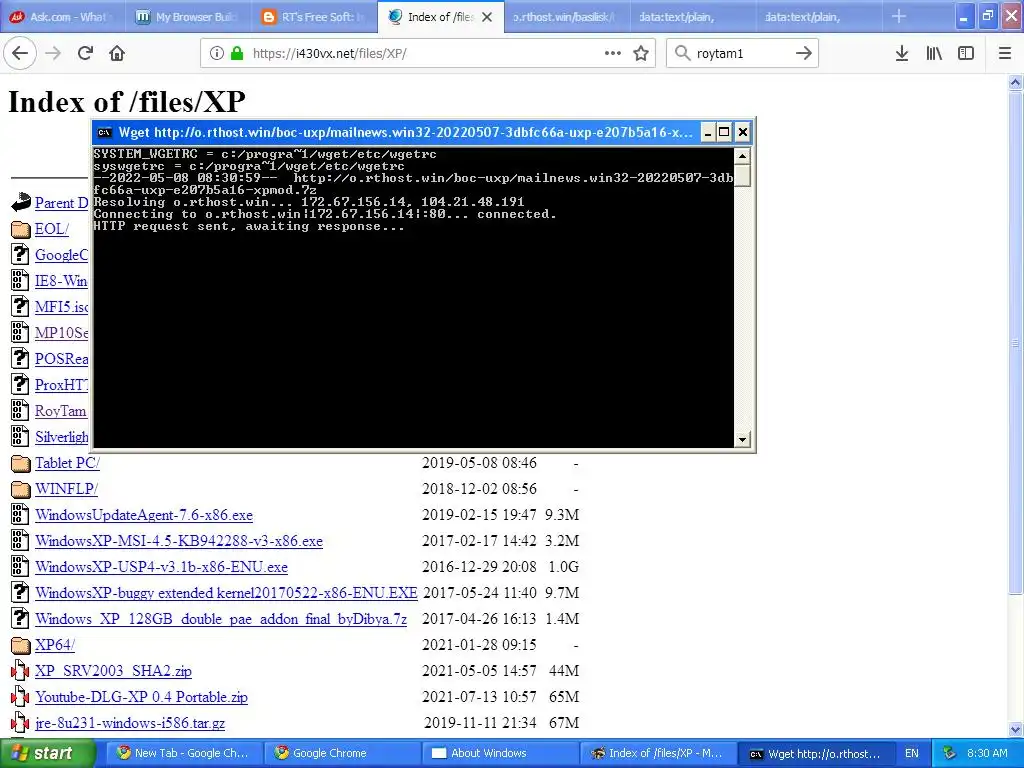Switch to the RT's Free Soft tab
This screenshot has height=768, width=1024.
point(313,17)
